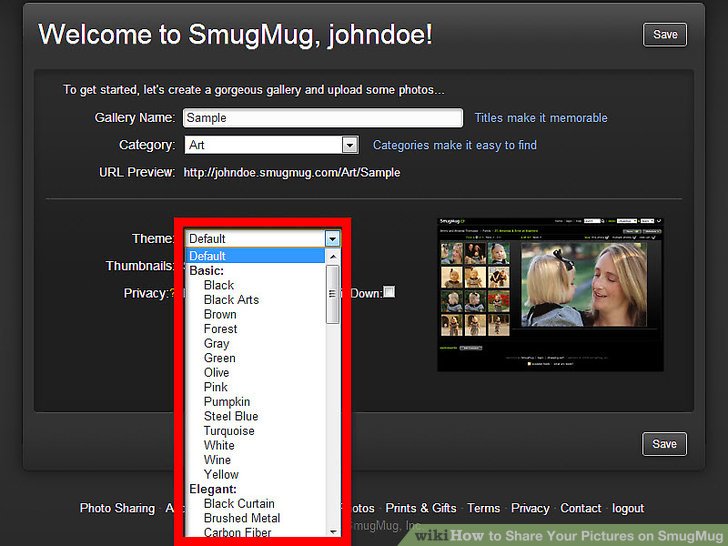Viewport: 728px width, 546px height.
Task: Select the Turquoise theme
Action: point(229,431)
